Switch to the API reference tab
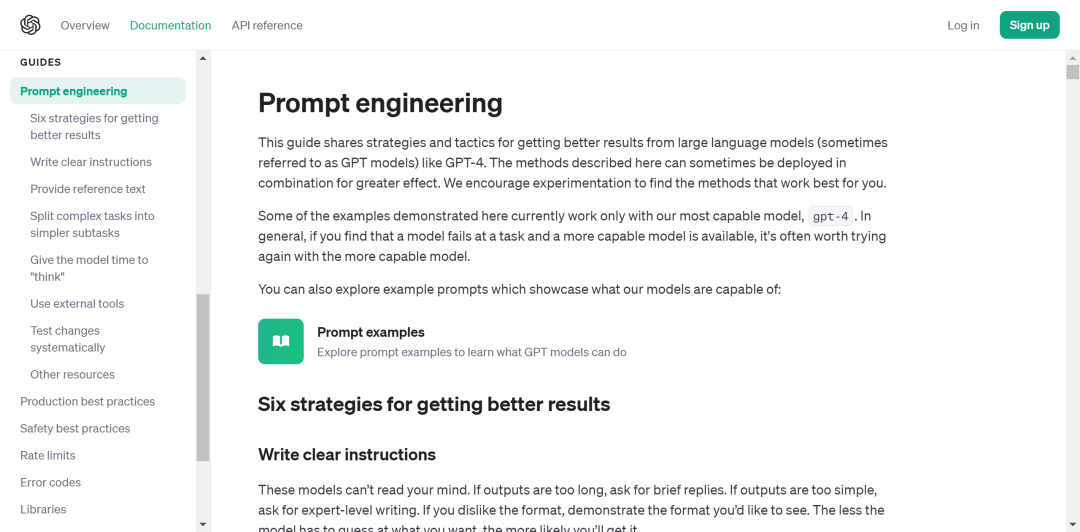This screenshot has width=1080, height=532. [267, 25]
